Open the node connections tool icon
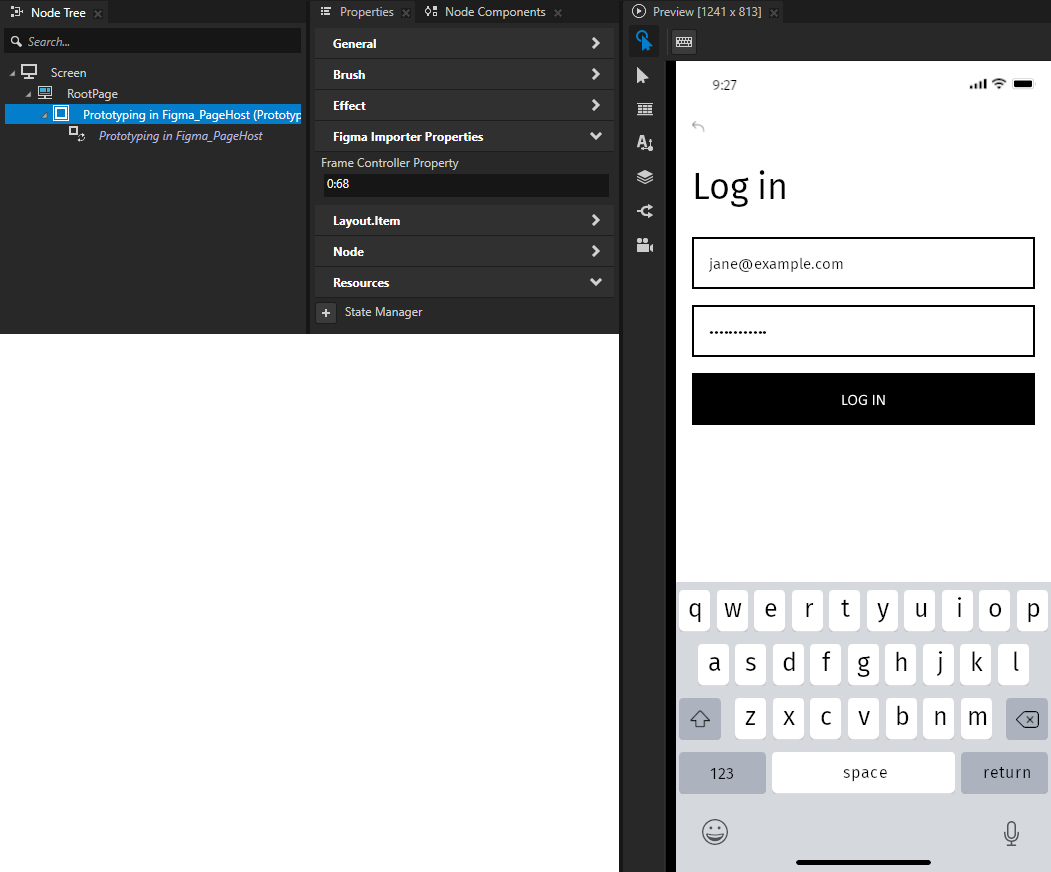 click(644, 211)
